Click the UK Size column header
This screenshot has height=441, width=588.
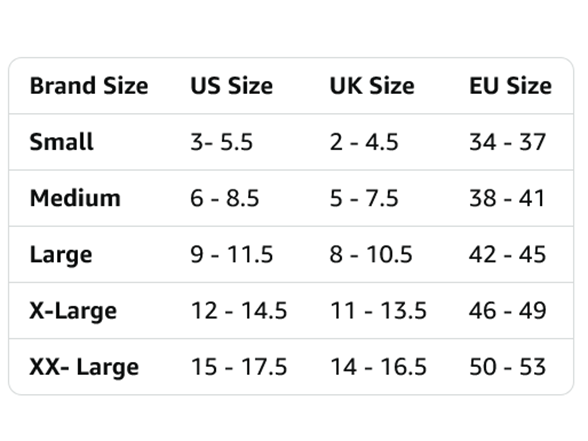point(372,86)
